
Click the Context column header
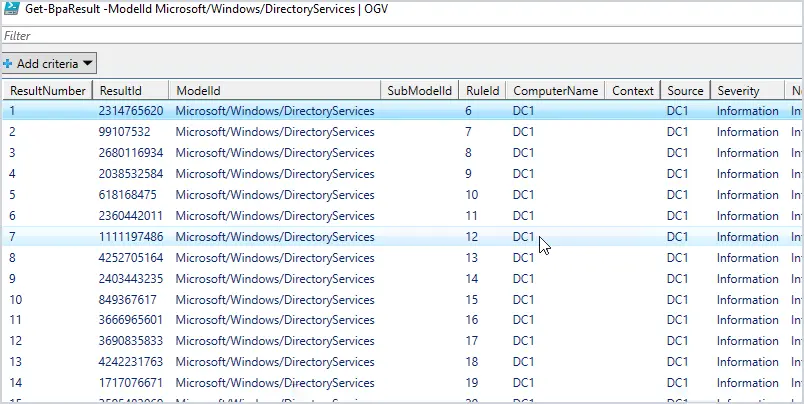tap(633, 91)
